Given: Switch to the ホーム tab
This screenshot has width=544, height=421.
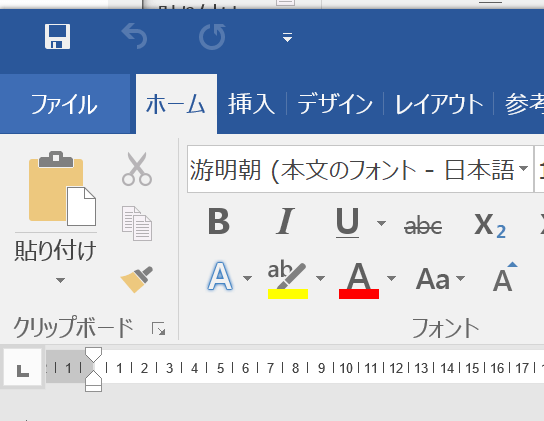Looking at the screenshot, I should point(176,104).
